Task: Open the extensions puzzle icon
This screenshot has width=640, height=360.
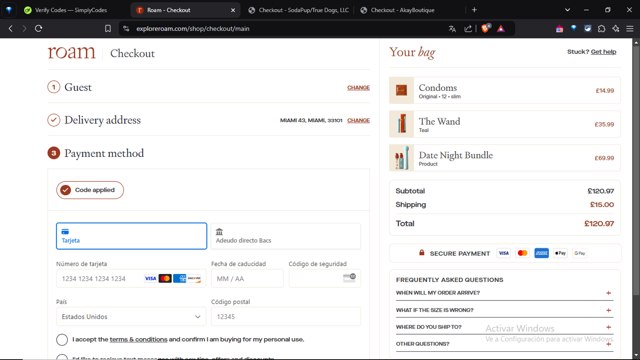Action: click(602, 29)
